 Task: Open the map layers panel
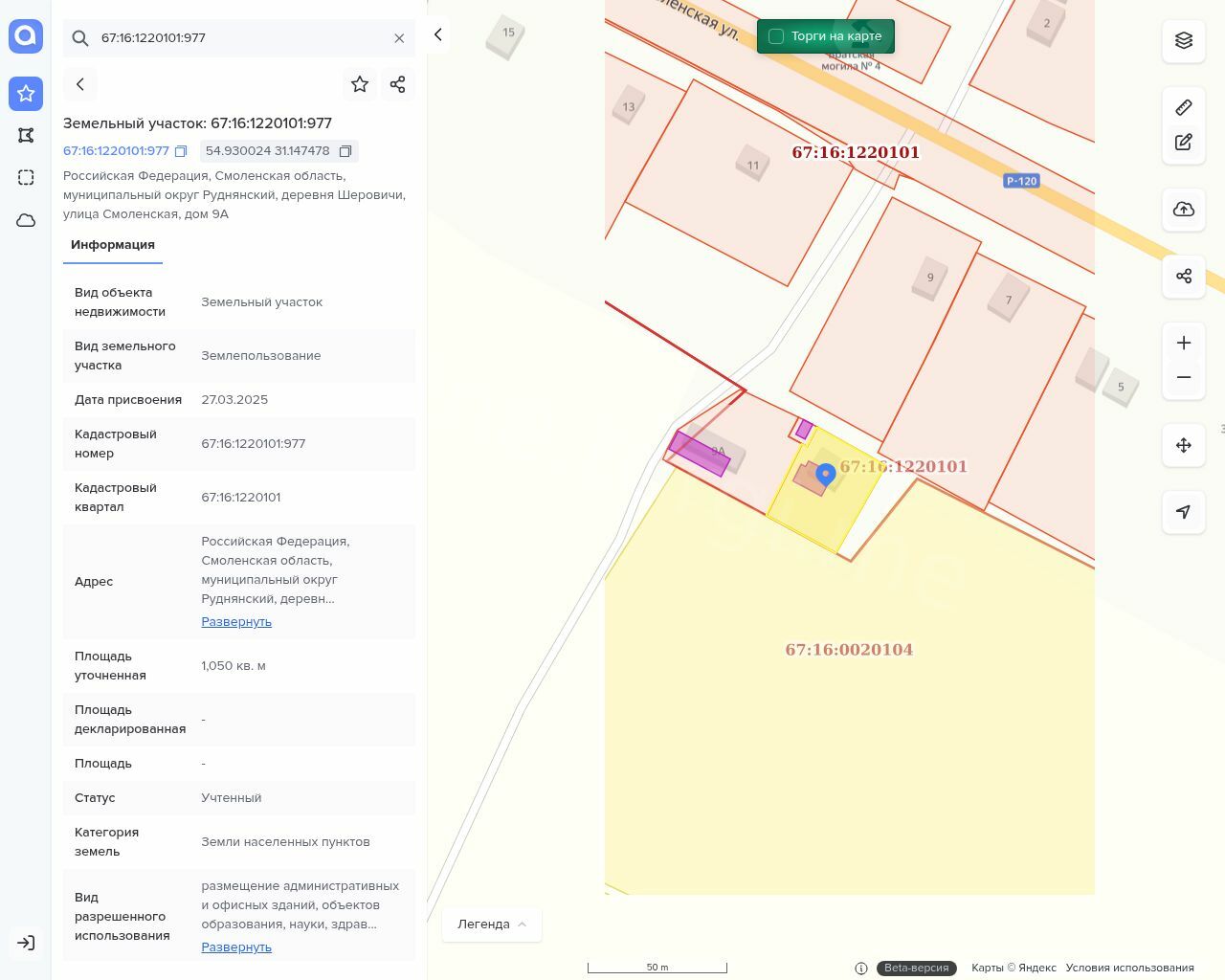point(1183,40)
